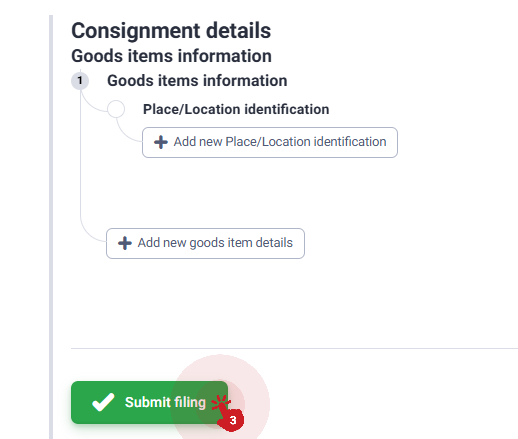Click the empty circle node beside Place/Location
The image size is (518, 439).
pyautogui.click(x=116, y=109)
